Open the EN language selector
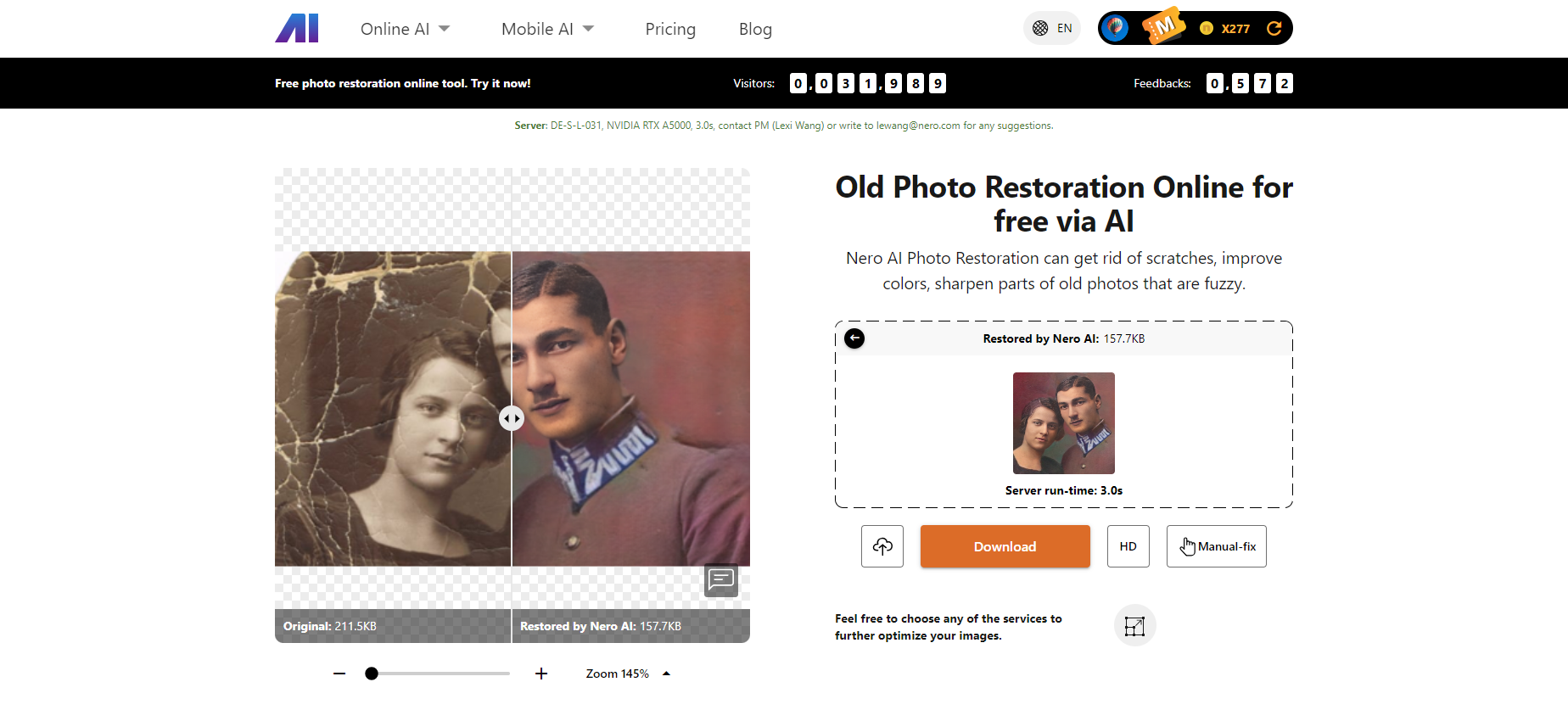 click(x=1052, y=28)
